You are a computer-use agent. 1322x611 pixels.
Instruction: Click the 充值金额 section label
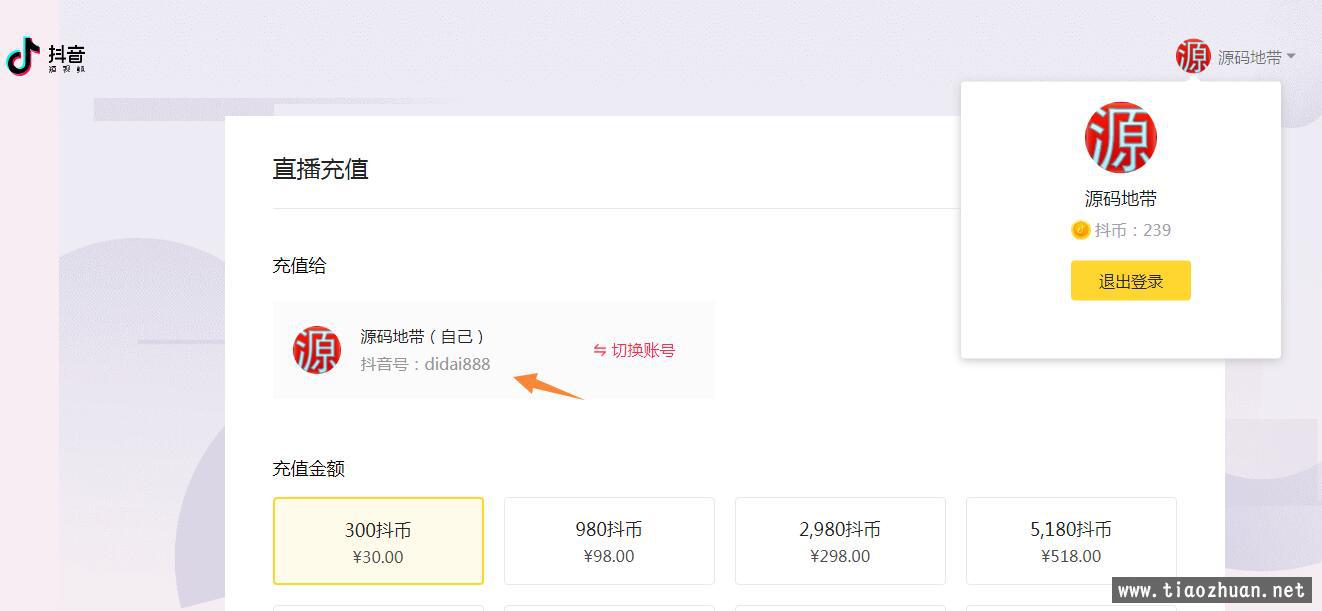[x=308, y=469]
